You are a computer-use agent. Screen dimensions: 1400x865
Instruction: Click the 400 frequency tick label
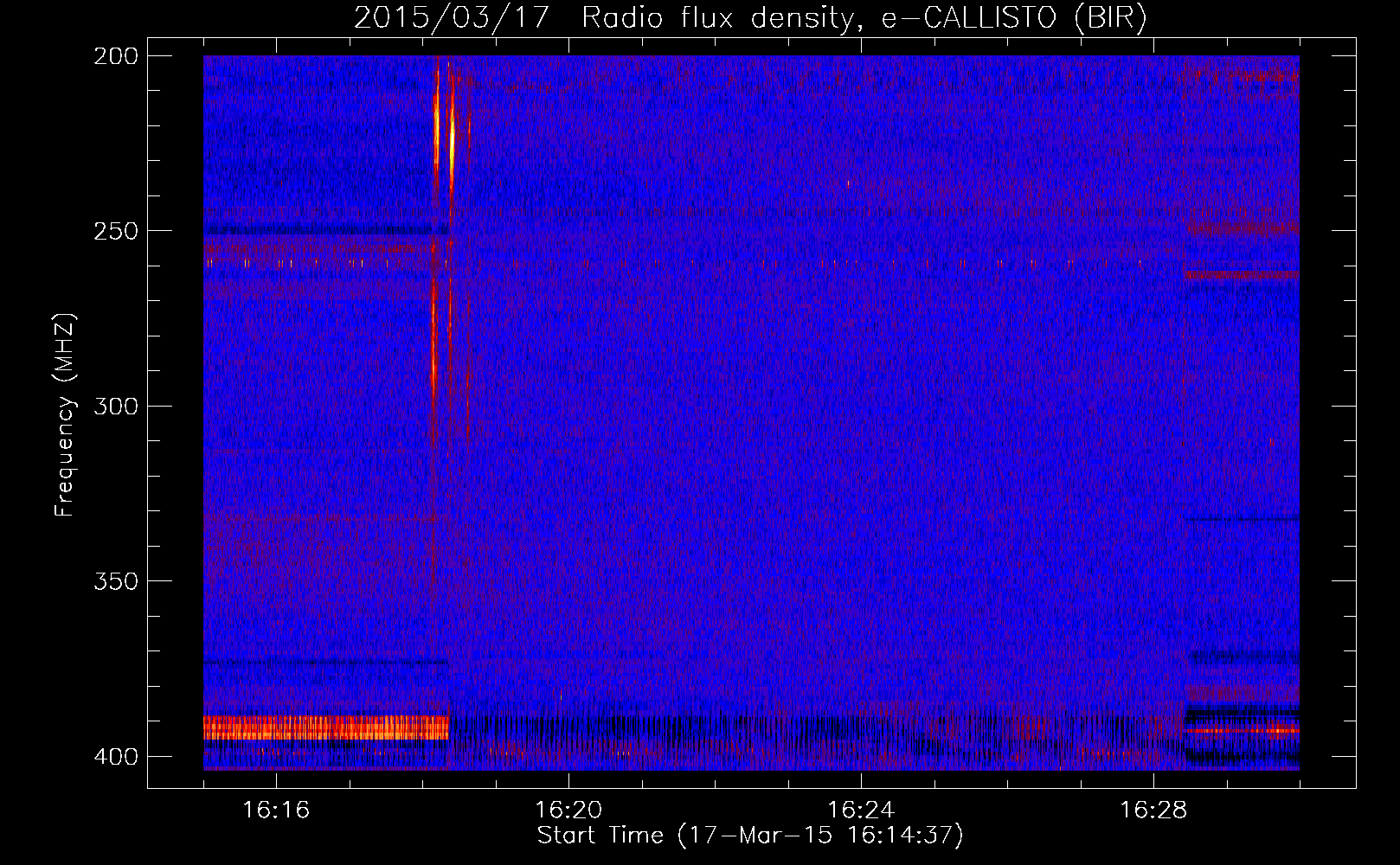coord(116,756)
